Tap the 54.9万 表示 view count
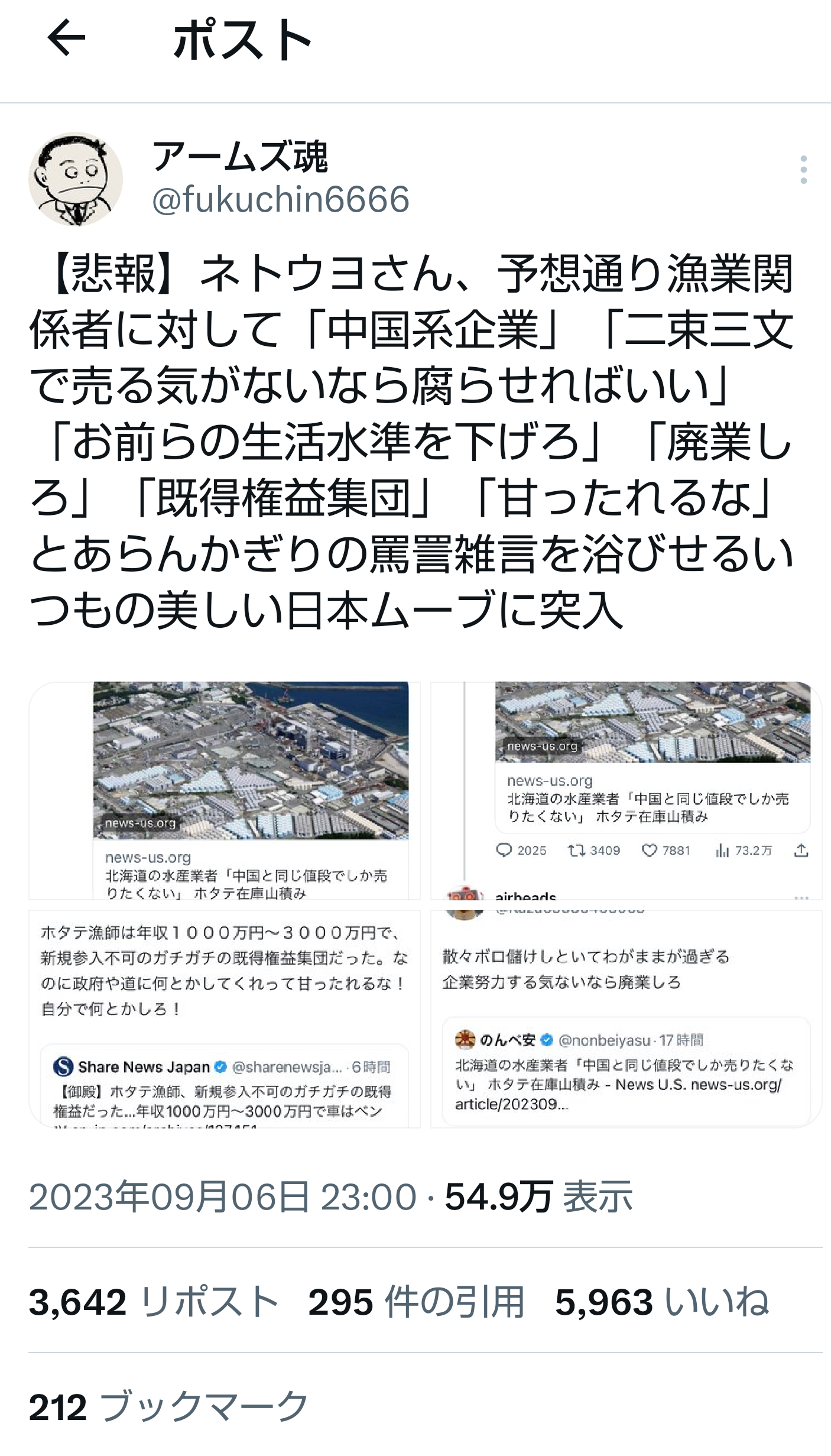The height and width of the screenshot is (1456, 831). coord(538,1197)
